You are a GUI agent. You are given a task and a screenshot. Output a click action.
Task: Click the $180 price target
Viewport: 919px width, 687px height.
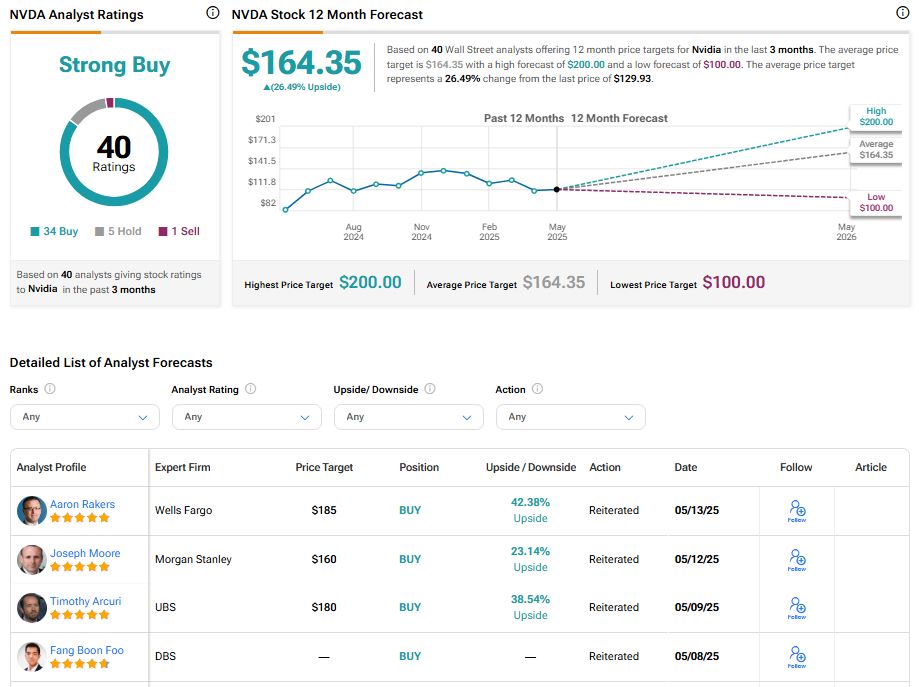(324, 608)
